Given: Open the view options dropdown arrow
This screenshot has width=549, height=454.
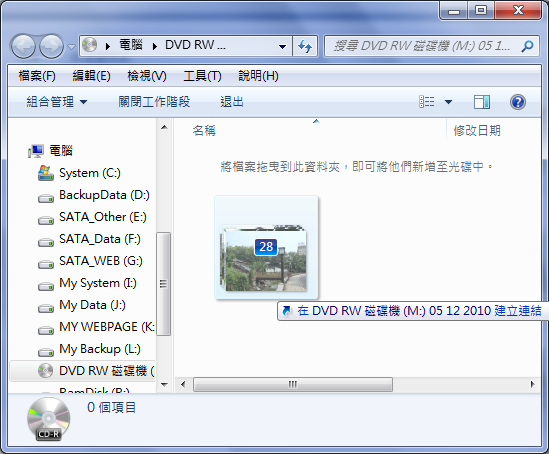Looking at the screenshot, I should 448,102.
